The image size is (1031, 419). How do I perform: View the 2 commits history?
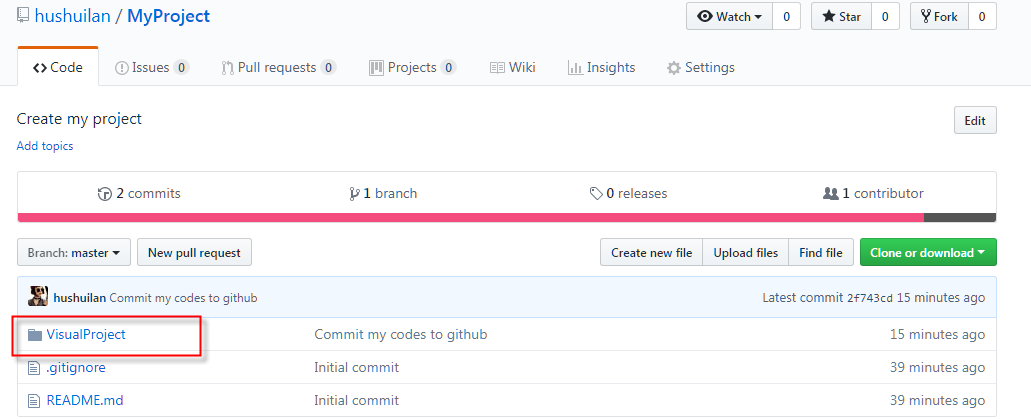point(139,193)
